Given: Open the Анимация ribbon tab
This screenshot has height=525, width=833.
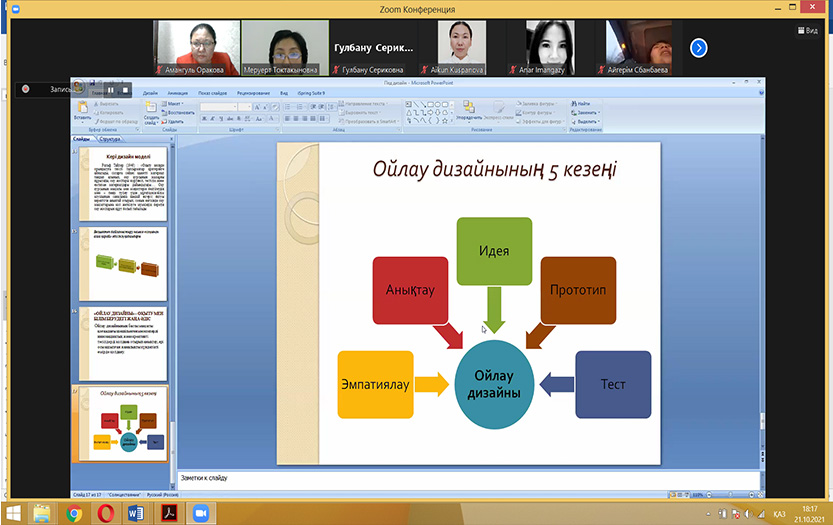Looking at the screenshot, I should (176, 92).
